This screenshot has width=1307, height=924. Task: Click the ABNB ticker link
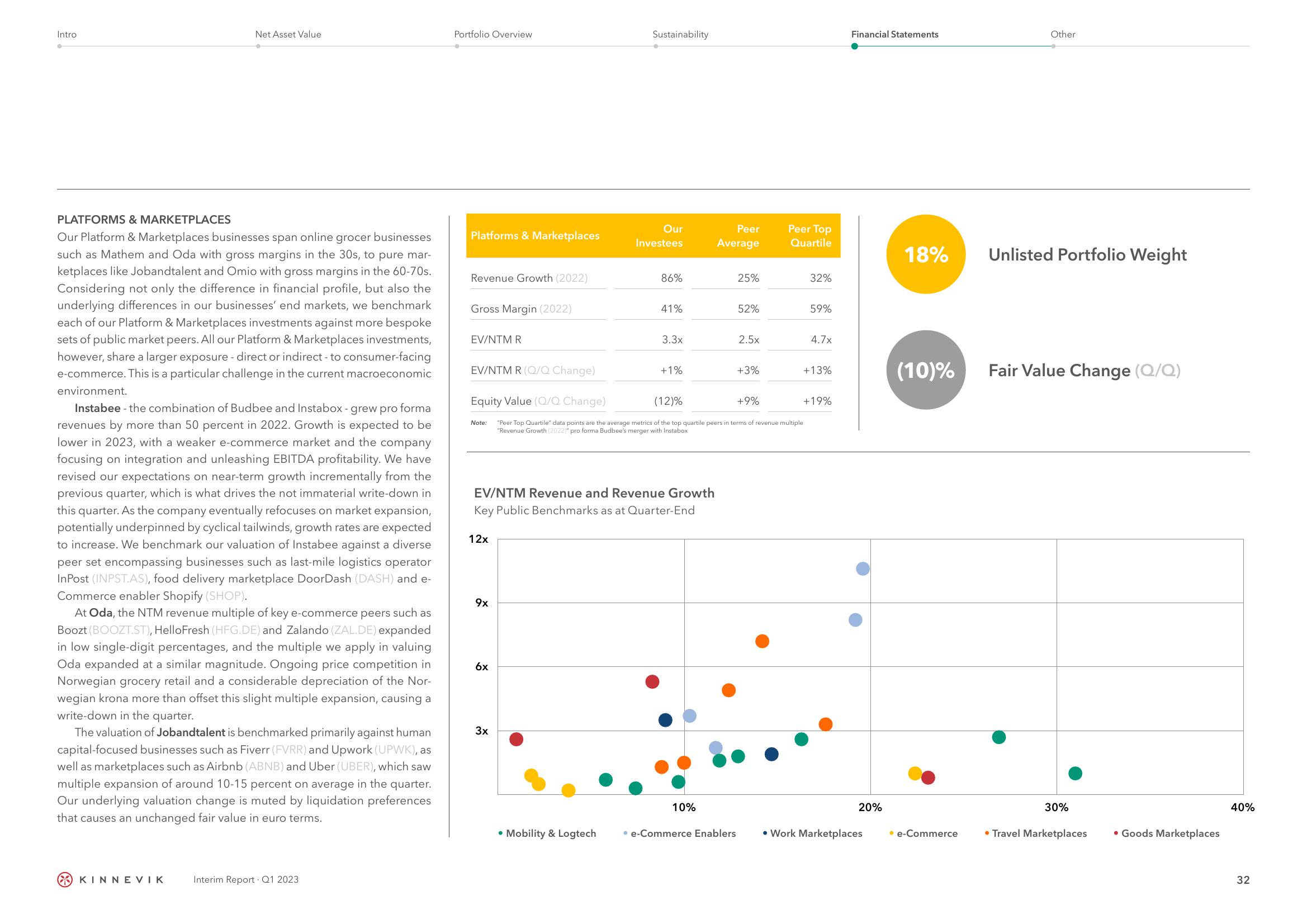(x=264, y=766)
